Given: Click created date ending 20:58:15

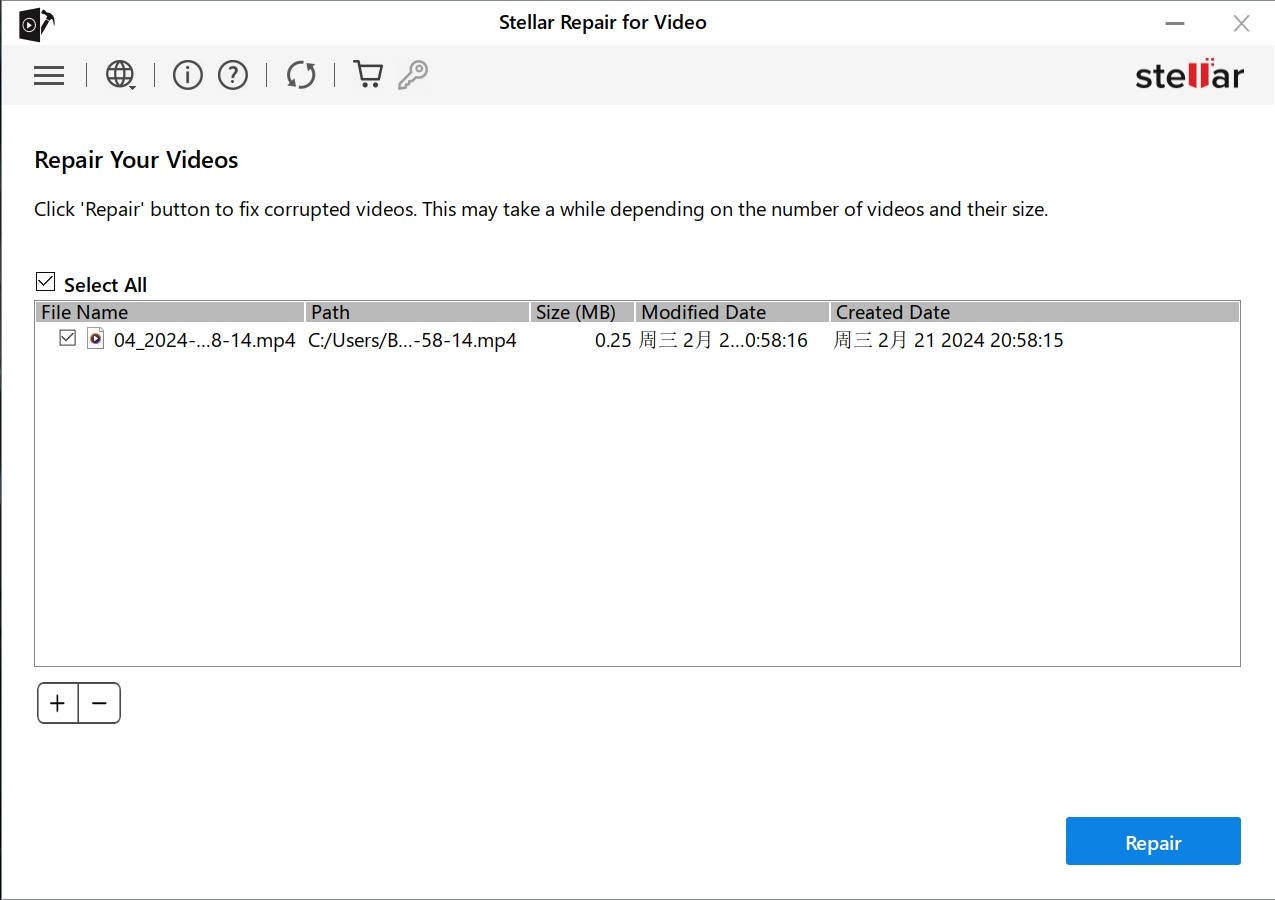Looking at the screenshot, I should coord(948,340).
